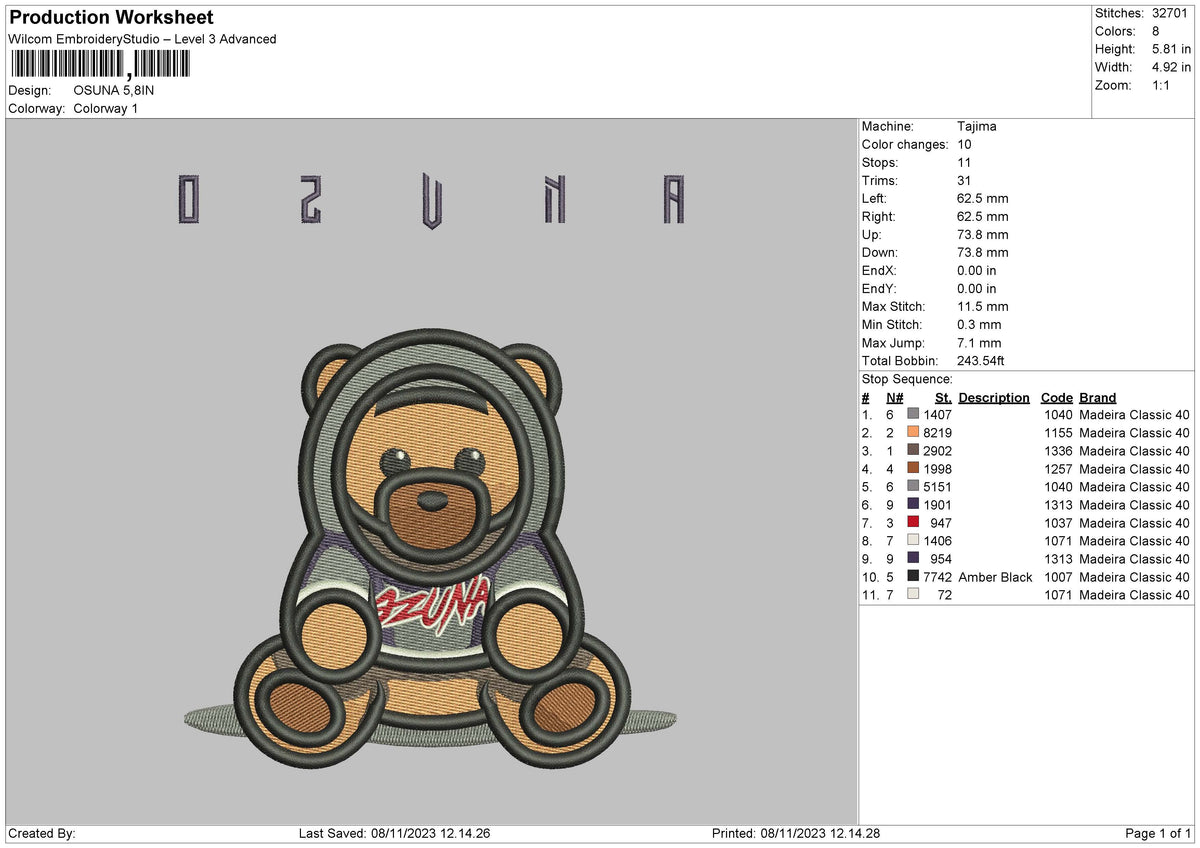This screenshot has width=1200, height=848.
Task: Click the swatch beside stitch count 2902
Action: click(x=913, y=450)
